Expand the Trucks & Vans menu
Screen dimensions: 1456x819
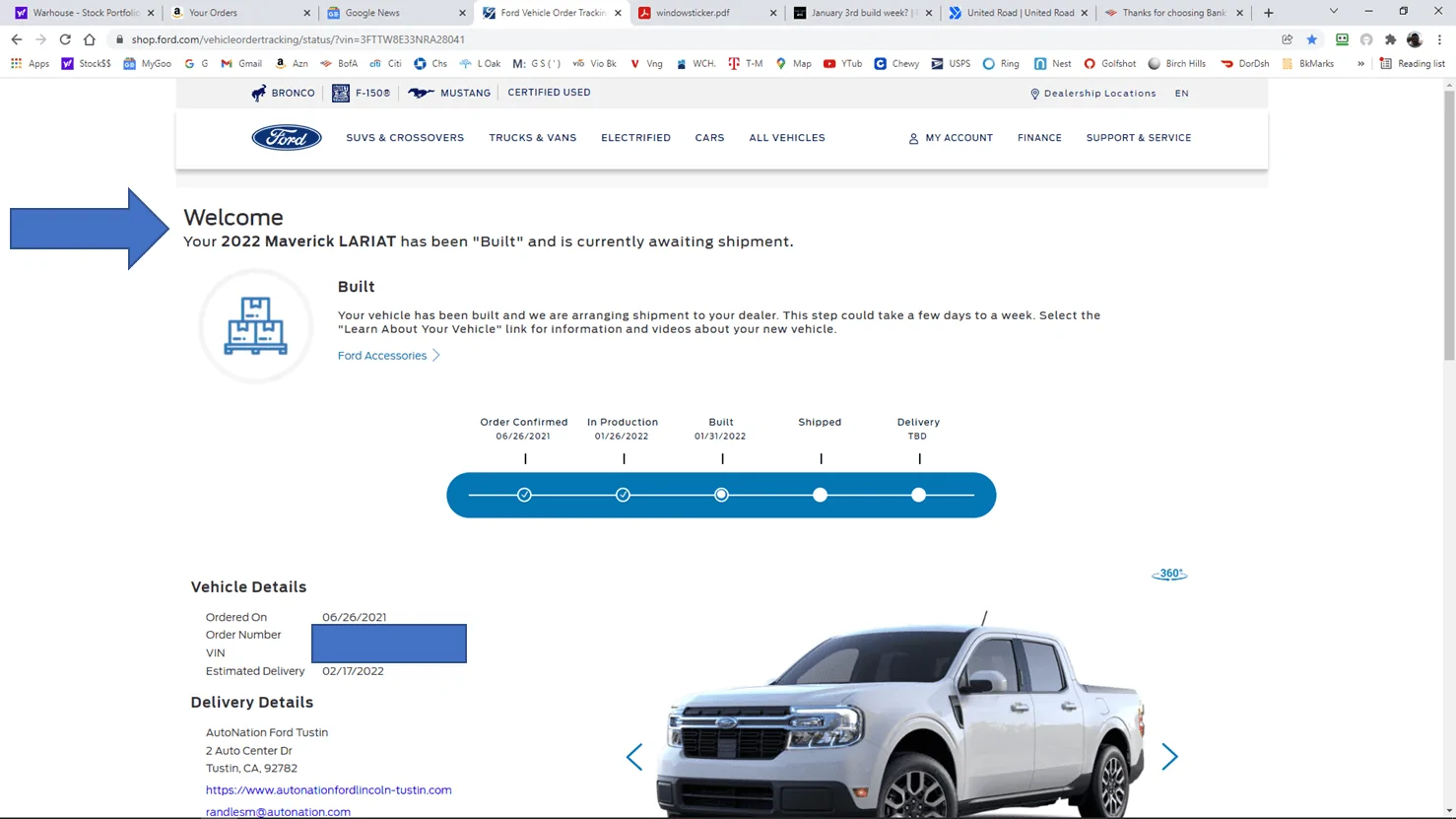pyautogui.click(x=533, y=138)
